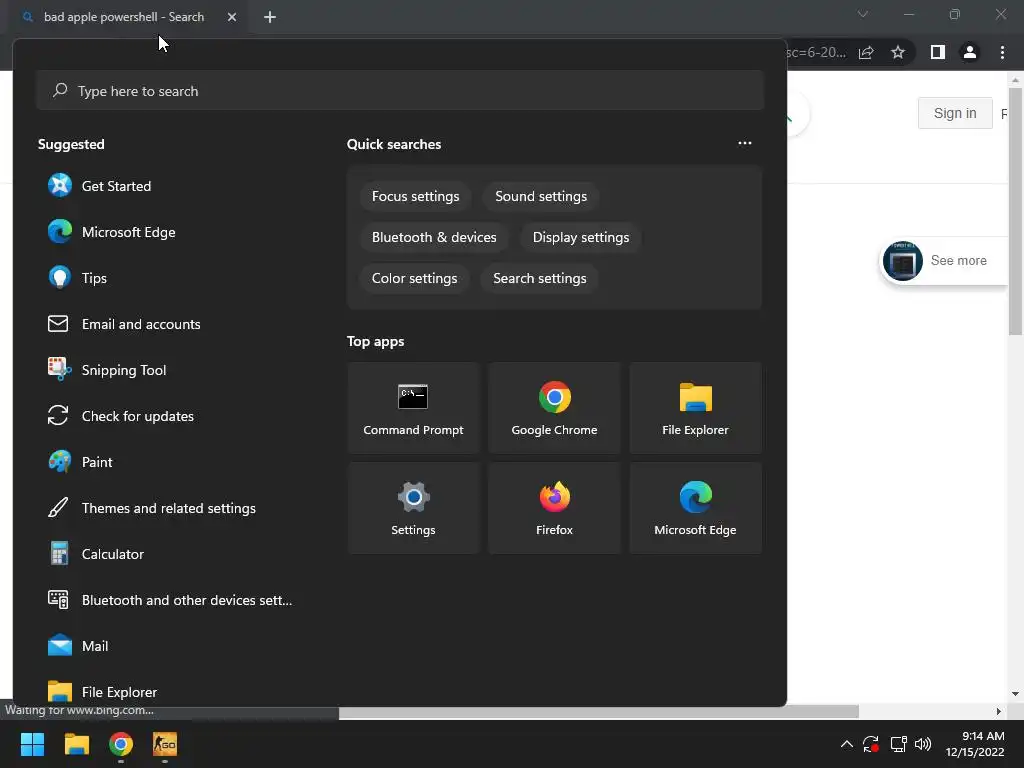The height and width of the screenshot is (768, 1024).
Task: Click the sync status tray icon
Action: coord(871,744)
